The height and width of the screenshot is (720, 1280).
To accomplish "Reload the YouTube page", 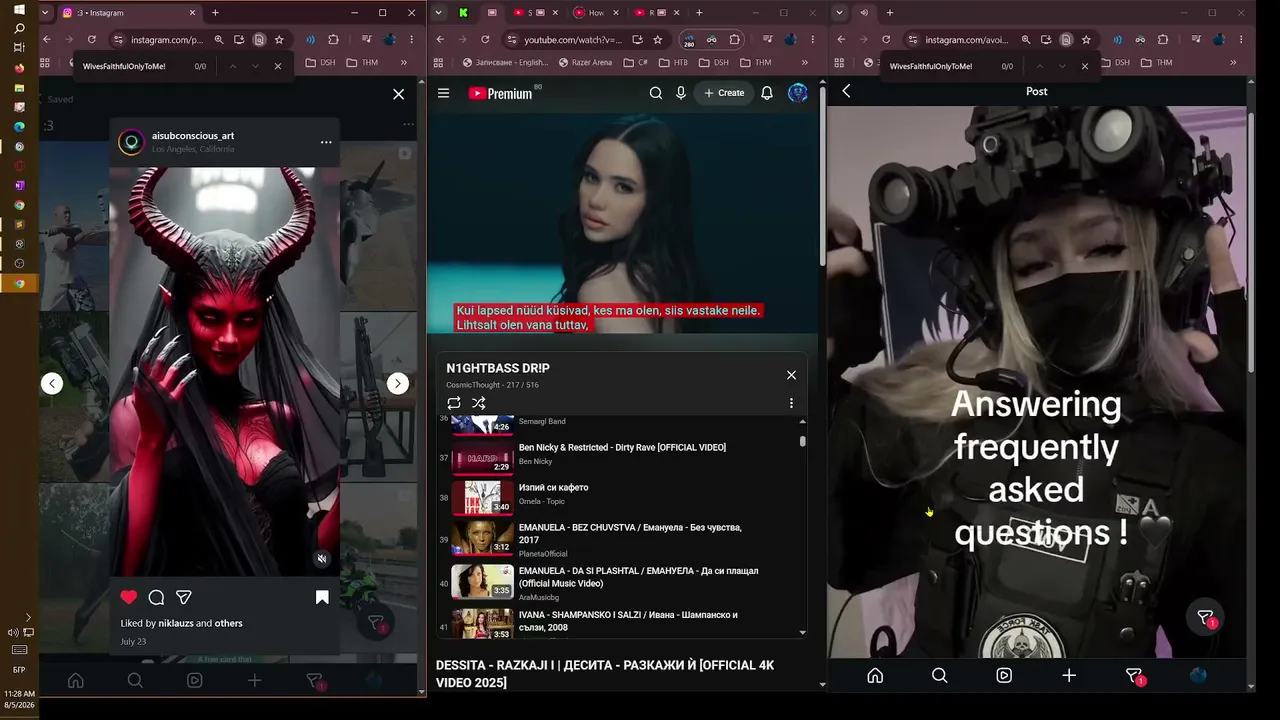I will 485,40.
